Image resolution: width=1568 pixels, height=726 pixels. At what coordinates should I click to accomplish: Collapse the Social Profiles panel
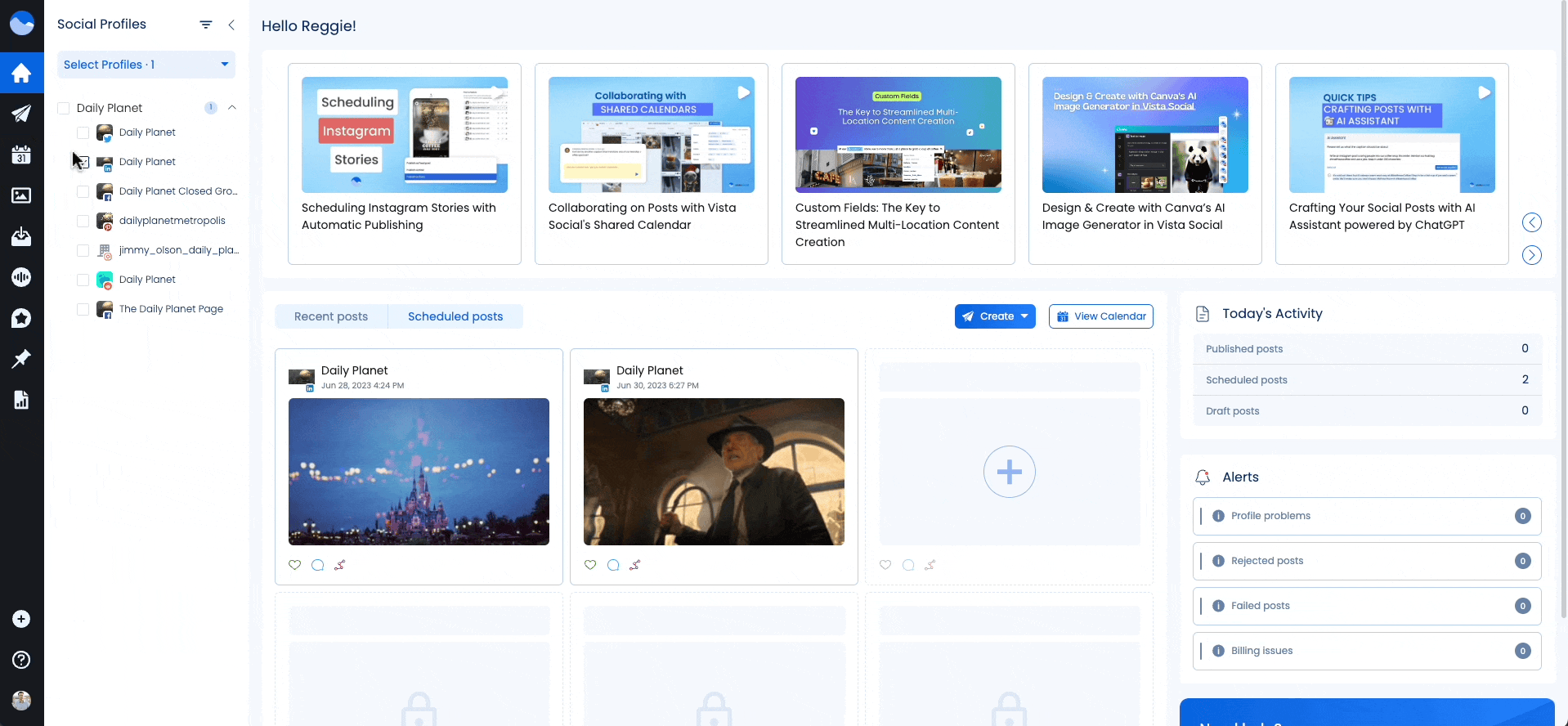coord(231,25)
